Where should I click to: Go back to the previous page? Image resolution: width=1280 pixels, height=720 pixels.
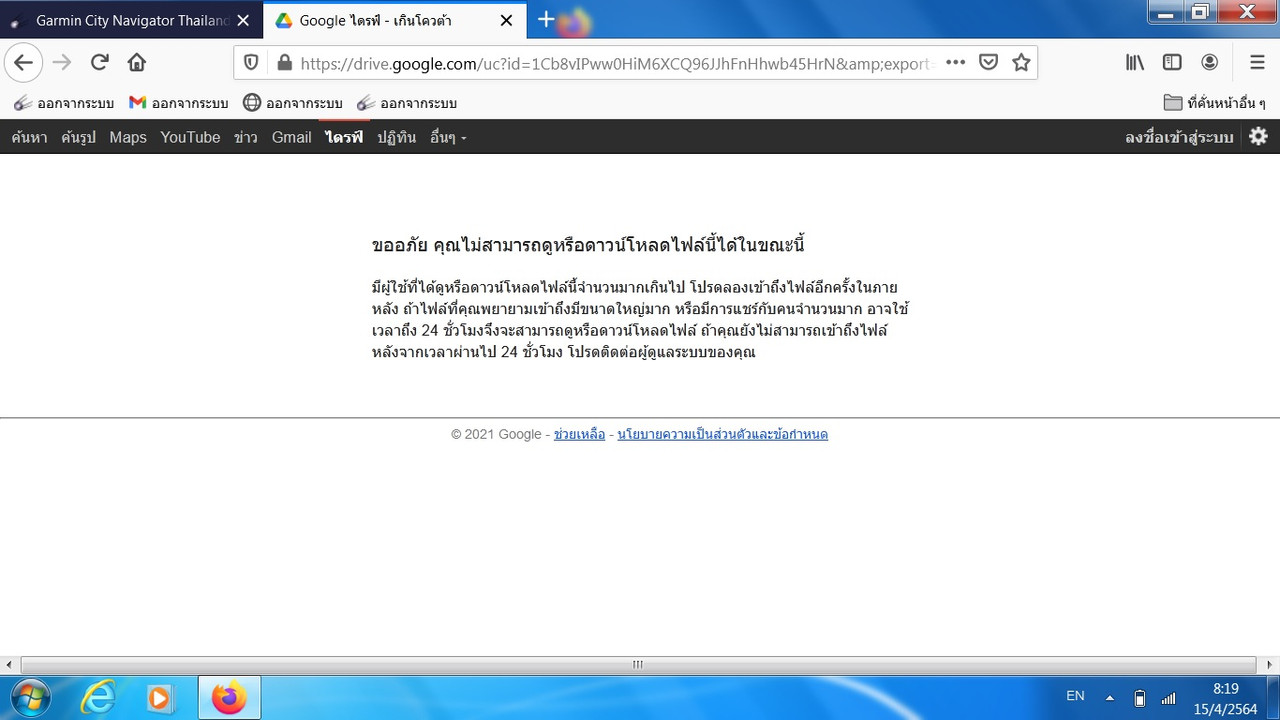click(x=23, y=62)
